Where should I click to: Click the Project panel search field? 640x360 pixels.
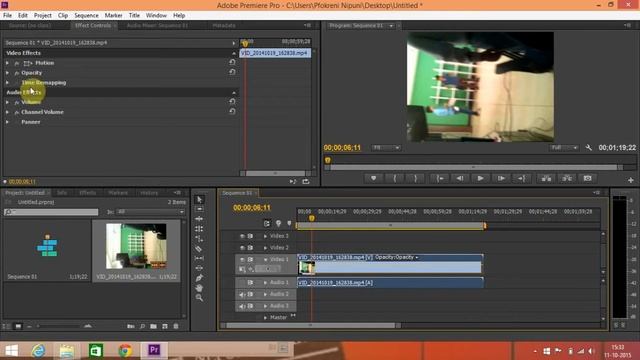click(51, 212)
